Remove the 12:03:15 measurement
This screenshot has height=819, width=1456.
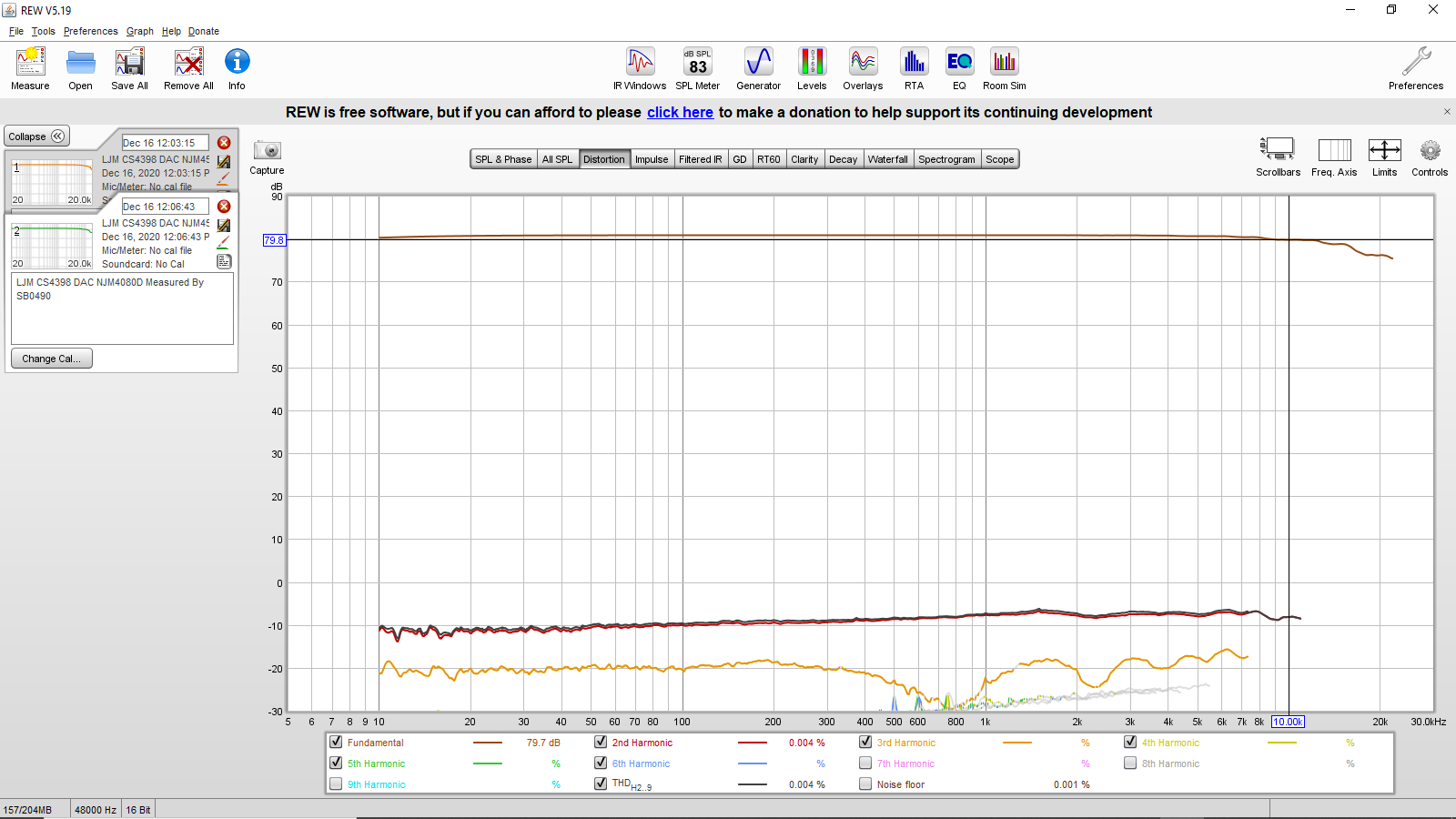(224, 143)
